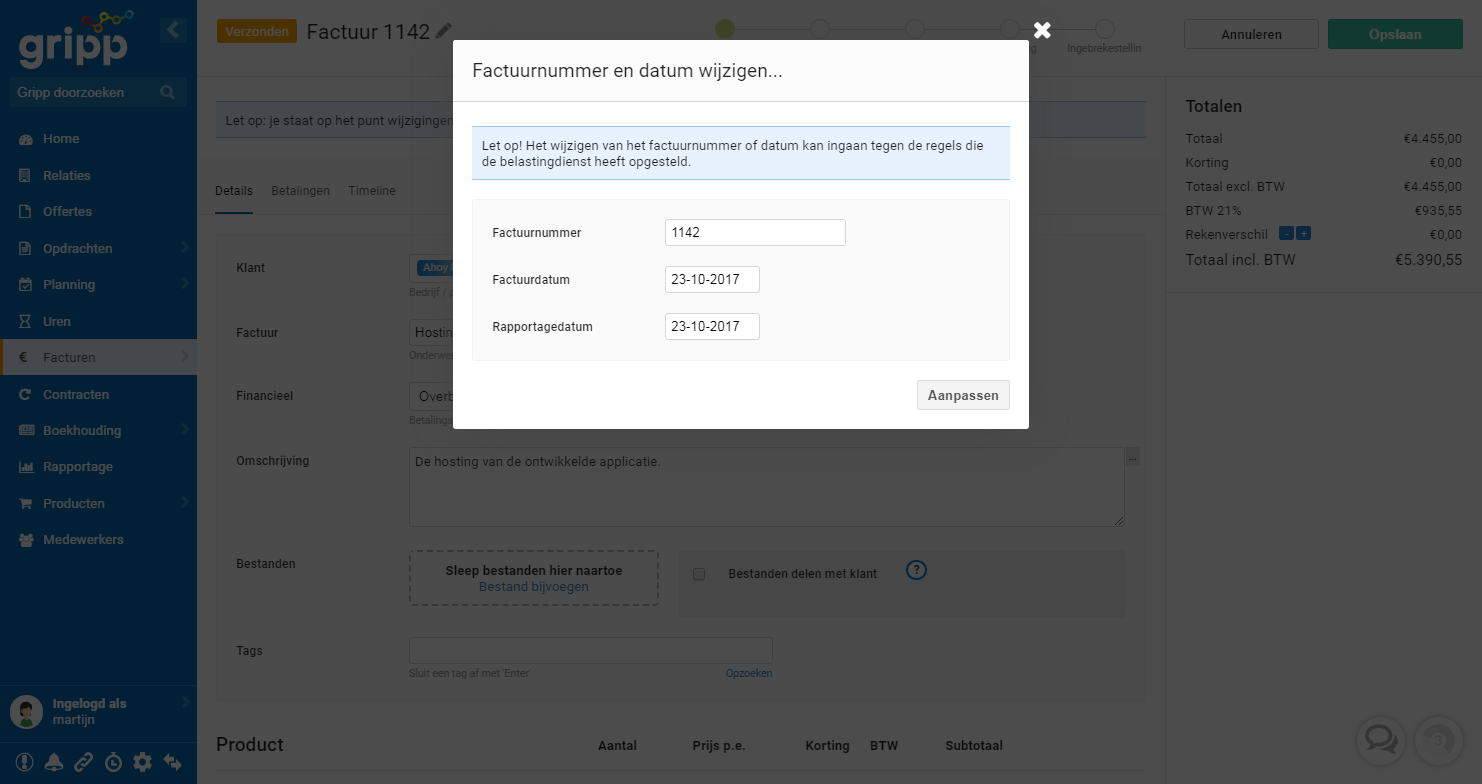Viewport: 1482px width, 784px height.
Task: Open Medewerkers in the sidebar
Action: point(98,540)
